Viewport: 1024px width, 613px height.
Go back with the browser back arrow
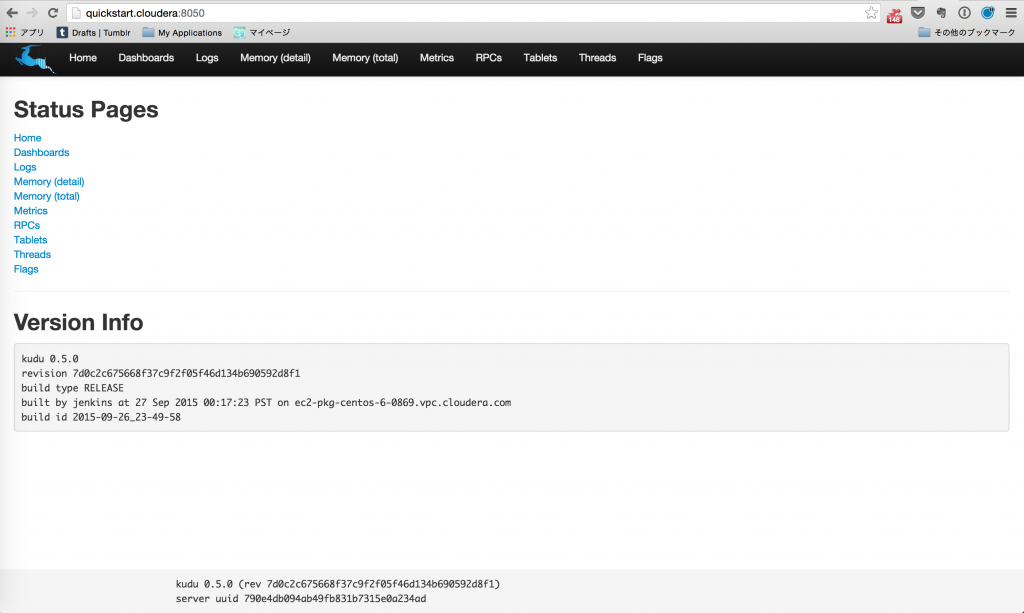12,13
